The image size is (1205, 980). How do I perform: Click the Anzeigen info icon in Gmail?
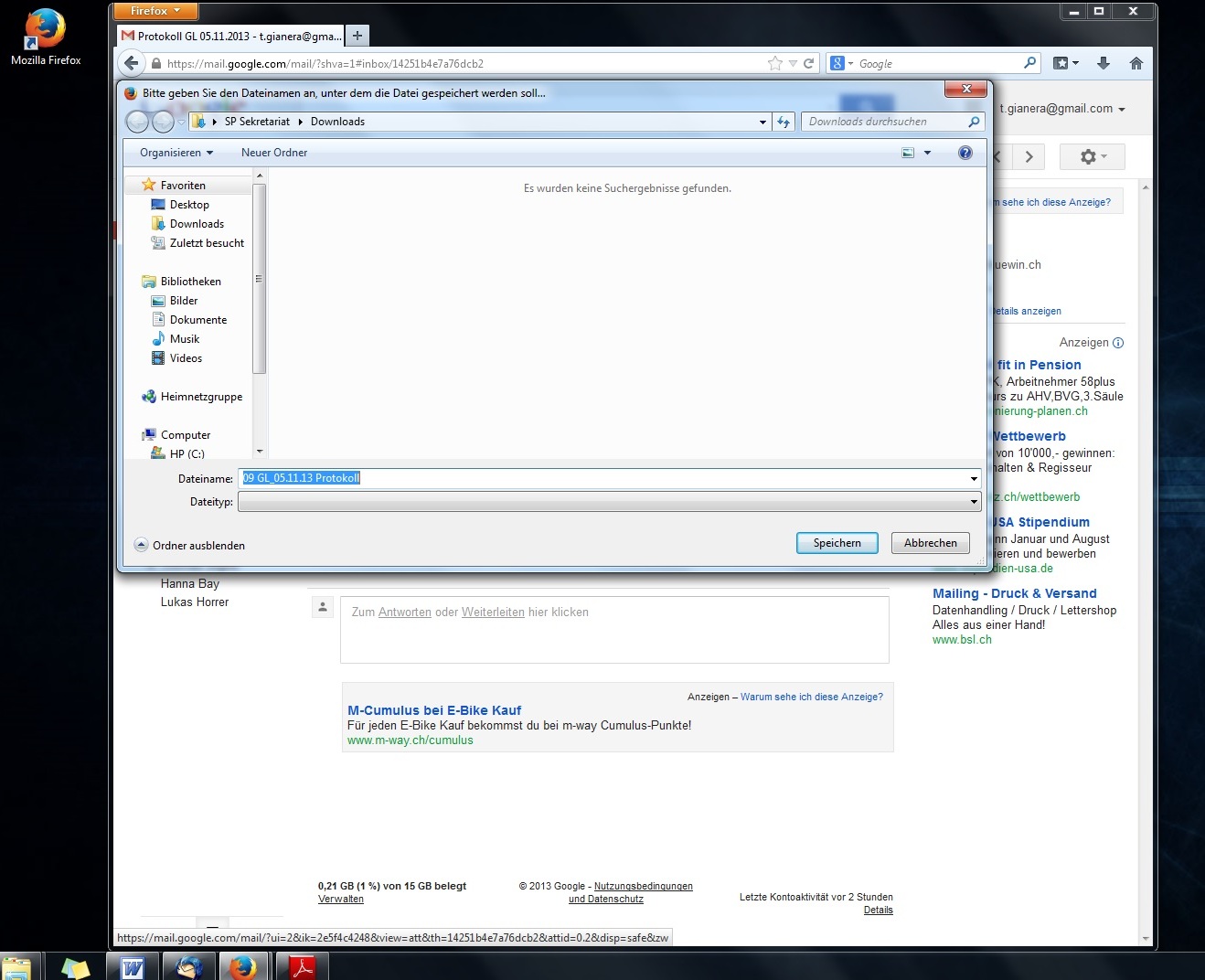1118,343
